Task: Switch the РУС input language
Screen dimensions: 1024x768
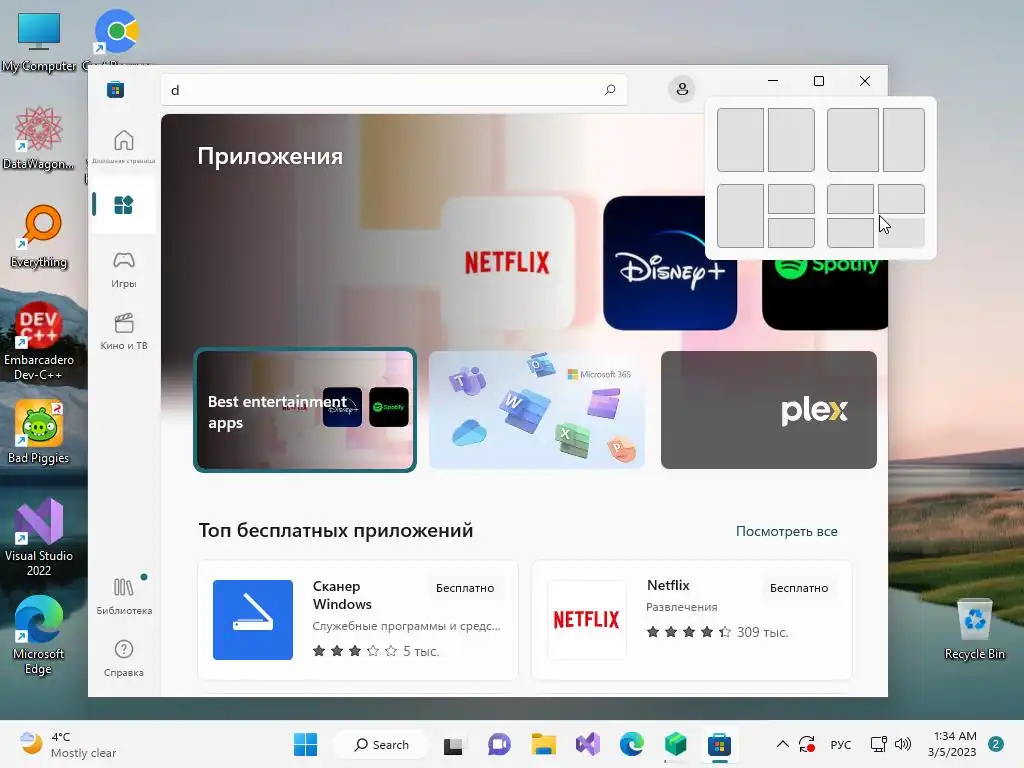Action: (840, 744)
